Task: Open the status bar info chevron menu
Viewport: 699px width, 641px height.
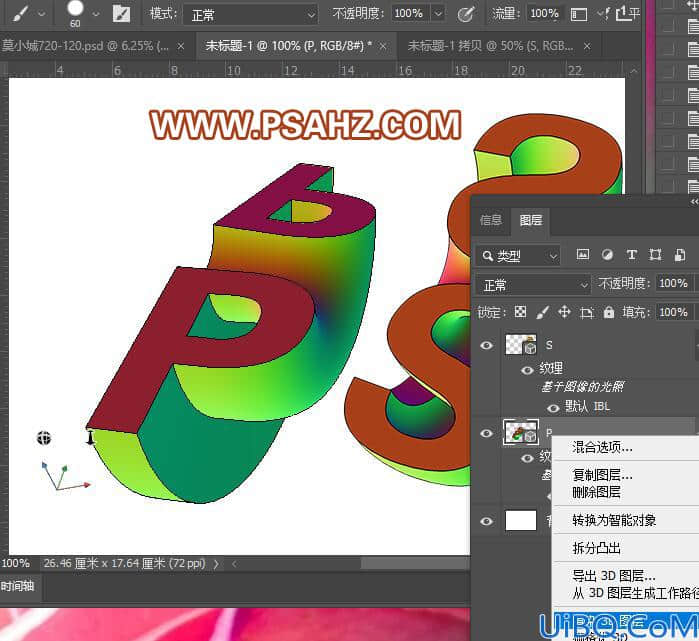Action: [216, 564]
